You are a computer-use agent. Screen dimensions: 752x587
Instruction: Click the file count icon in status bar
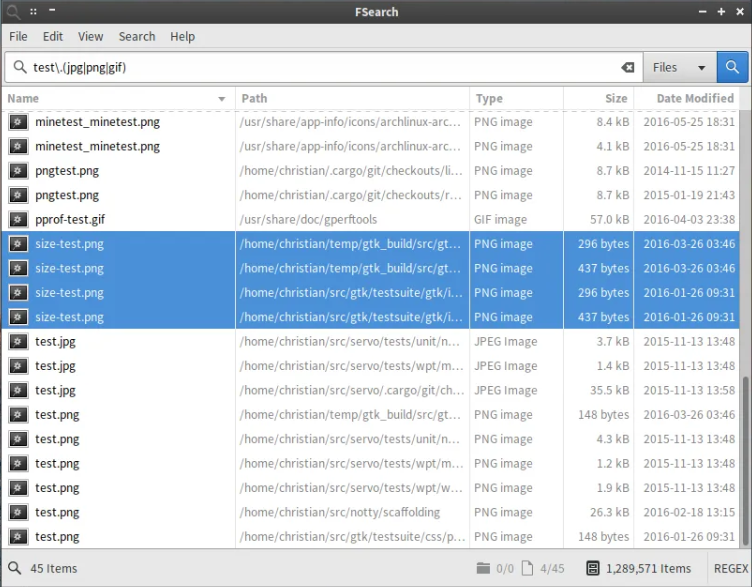point(527,568)
